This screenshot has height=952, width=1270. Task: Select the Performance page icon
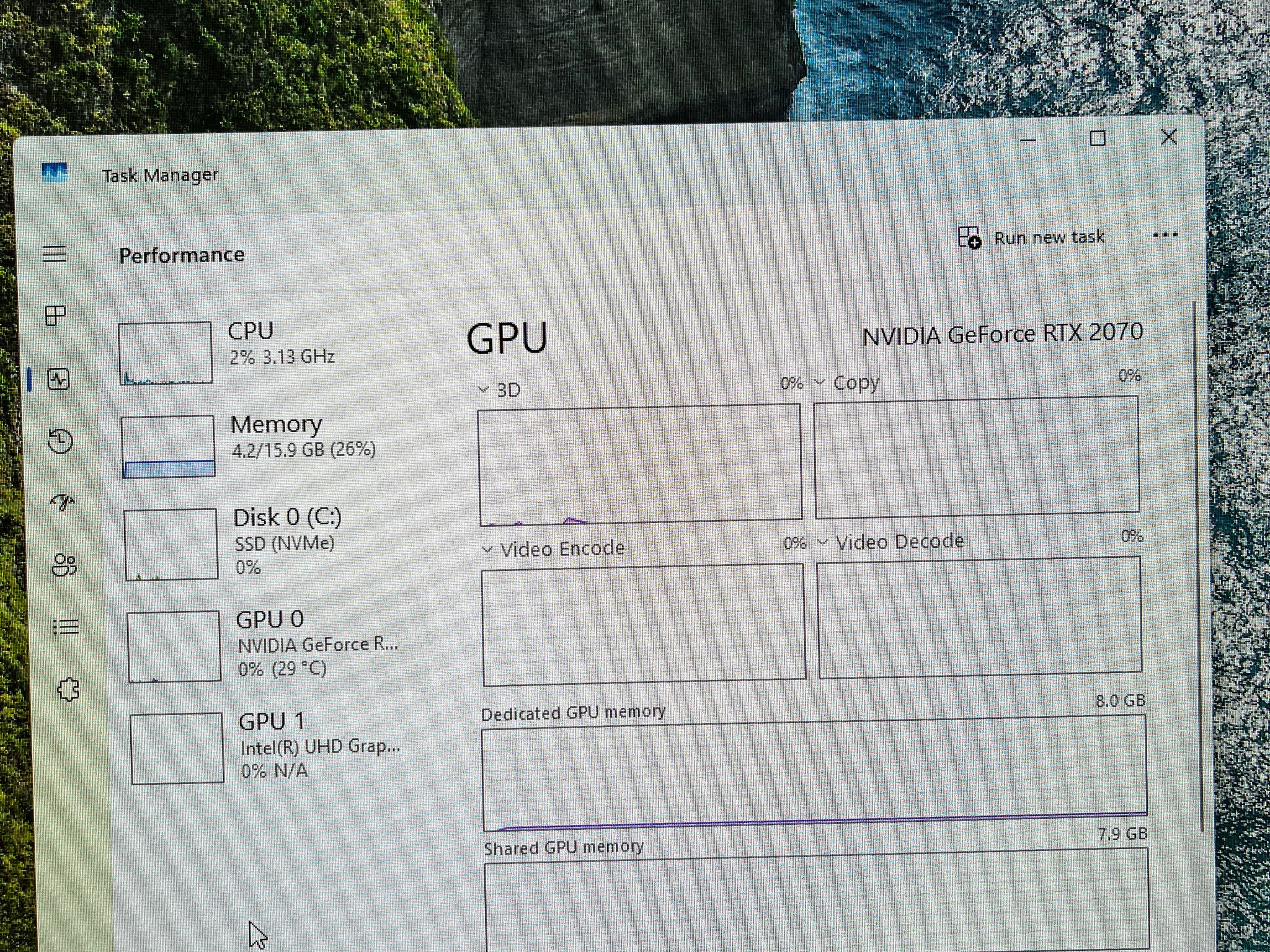[58, 379]
